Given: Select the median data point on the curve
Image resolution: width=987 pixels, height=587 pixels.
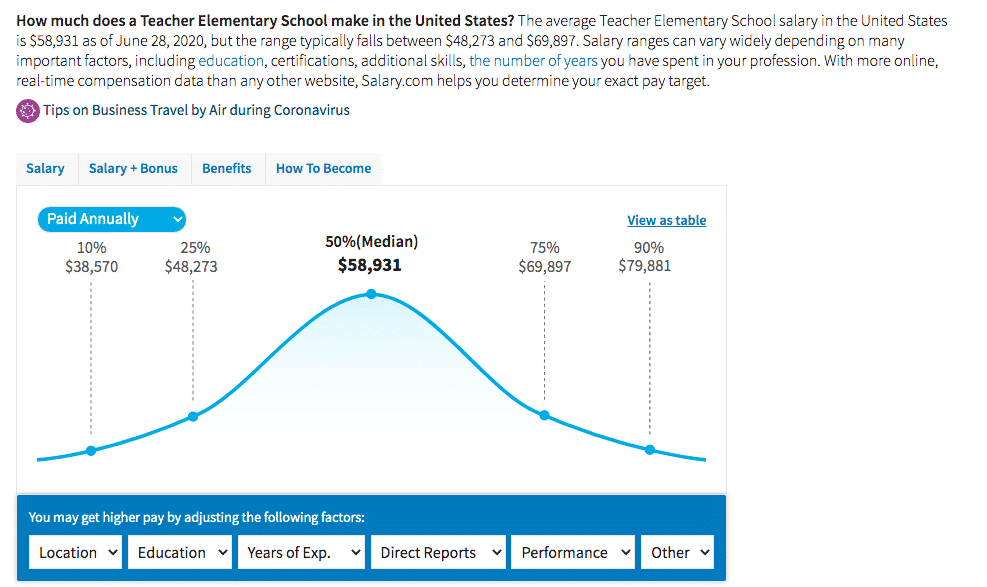Looking at the screenshot, I should [371, 293].
